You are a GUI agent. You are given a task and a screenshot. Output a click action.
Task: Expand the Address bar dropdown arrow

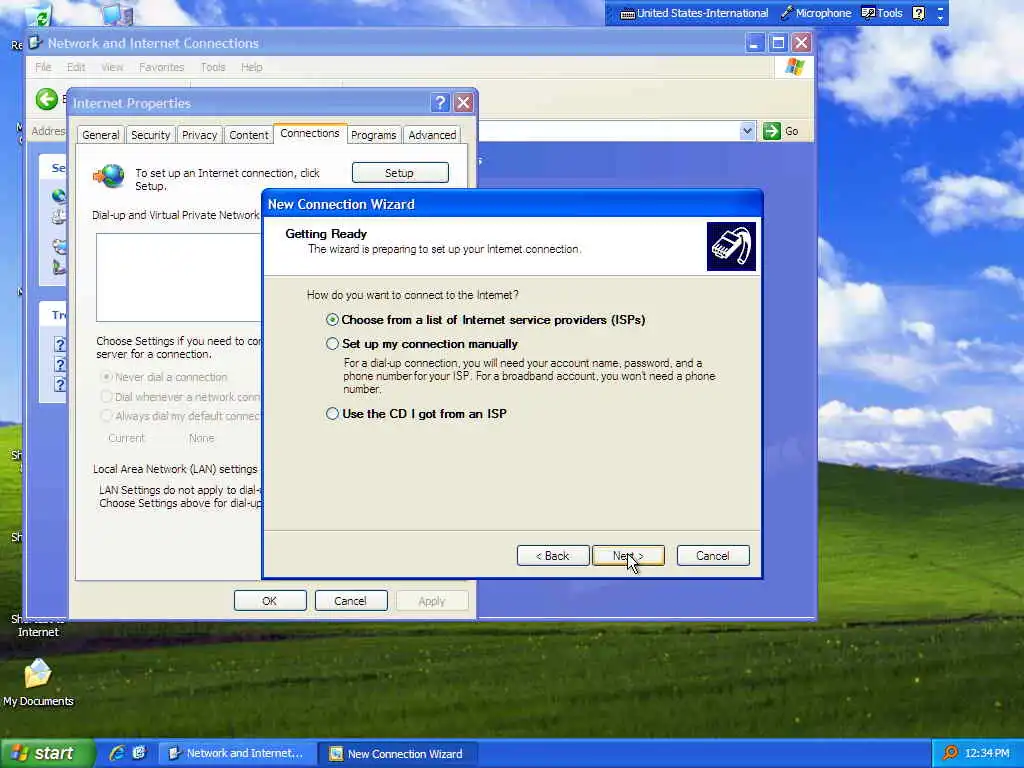click(747, 131)
